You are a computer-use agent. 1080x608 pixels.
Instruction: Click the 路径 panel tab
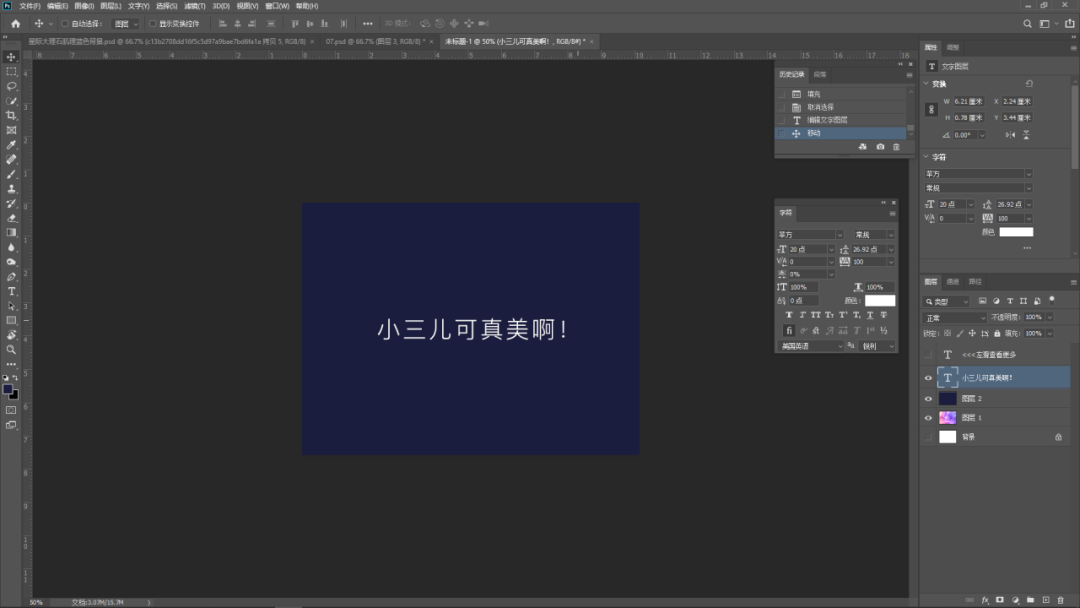pos(975,282)
